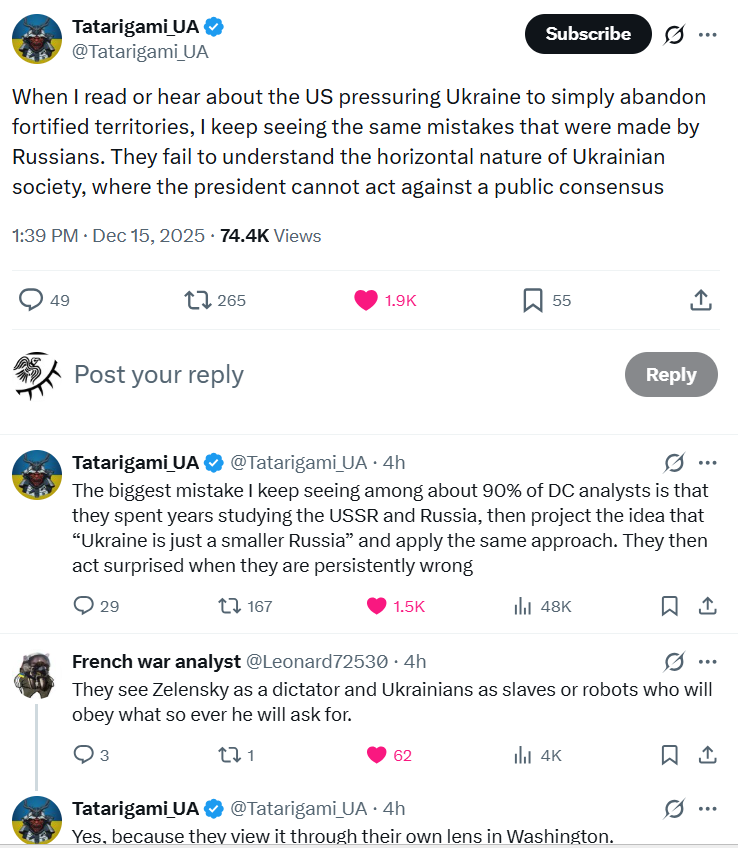Bookmark the French war analyst reply
The height and width of the screenshot is (848, 738).
tap(670, 755)
